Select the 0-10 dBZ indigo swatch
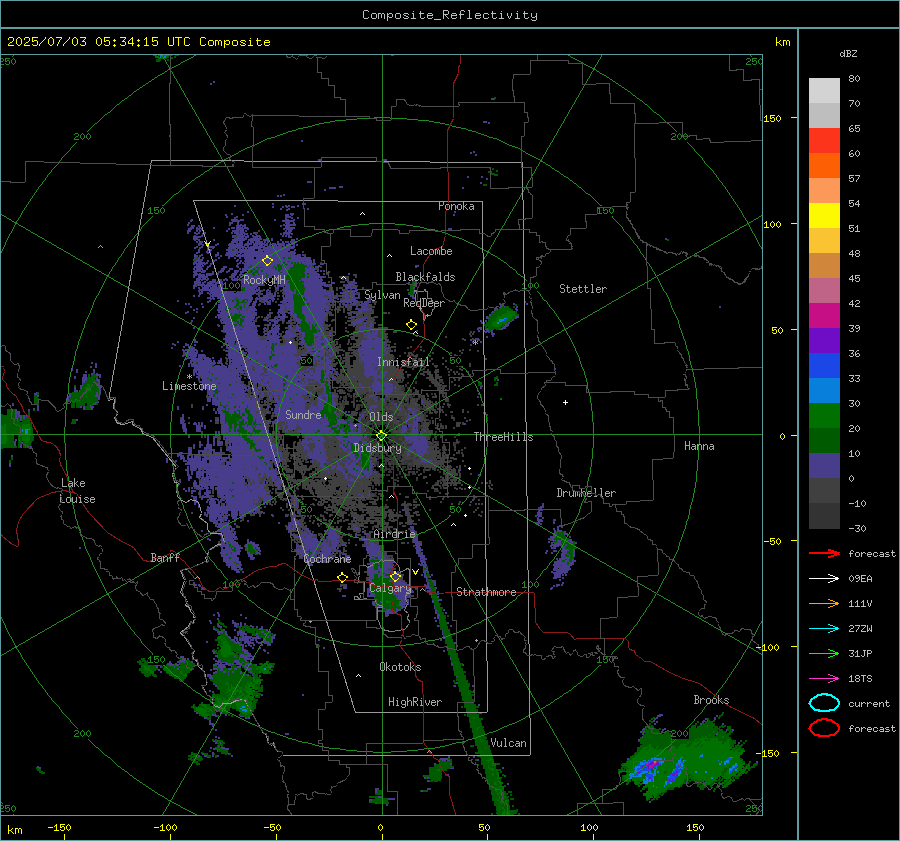 click(x=824, y=466)
